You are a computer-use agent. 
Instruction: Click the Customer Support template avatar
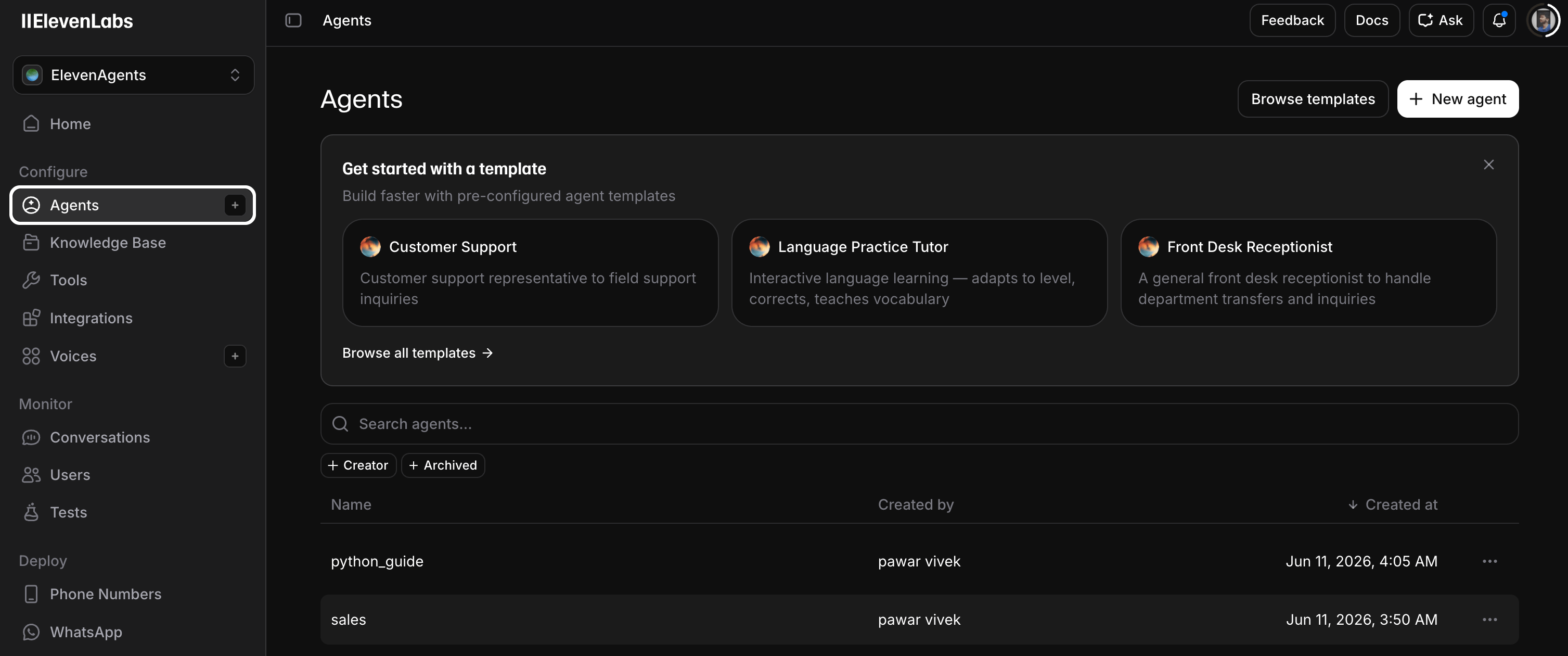[370, 247]
